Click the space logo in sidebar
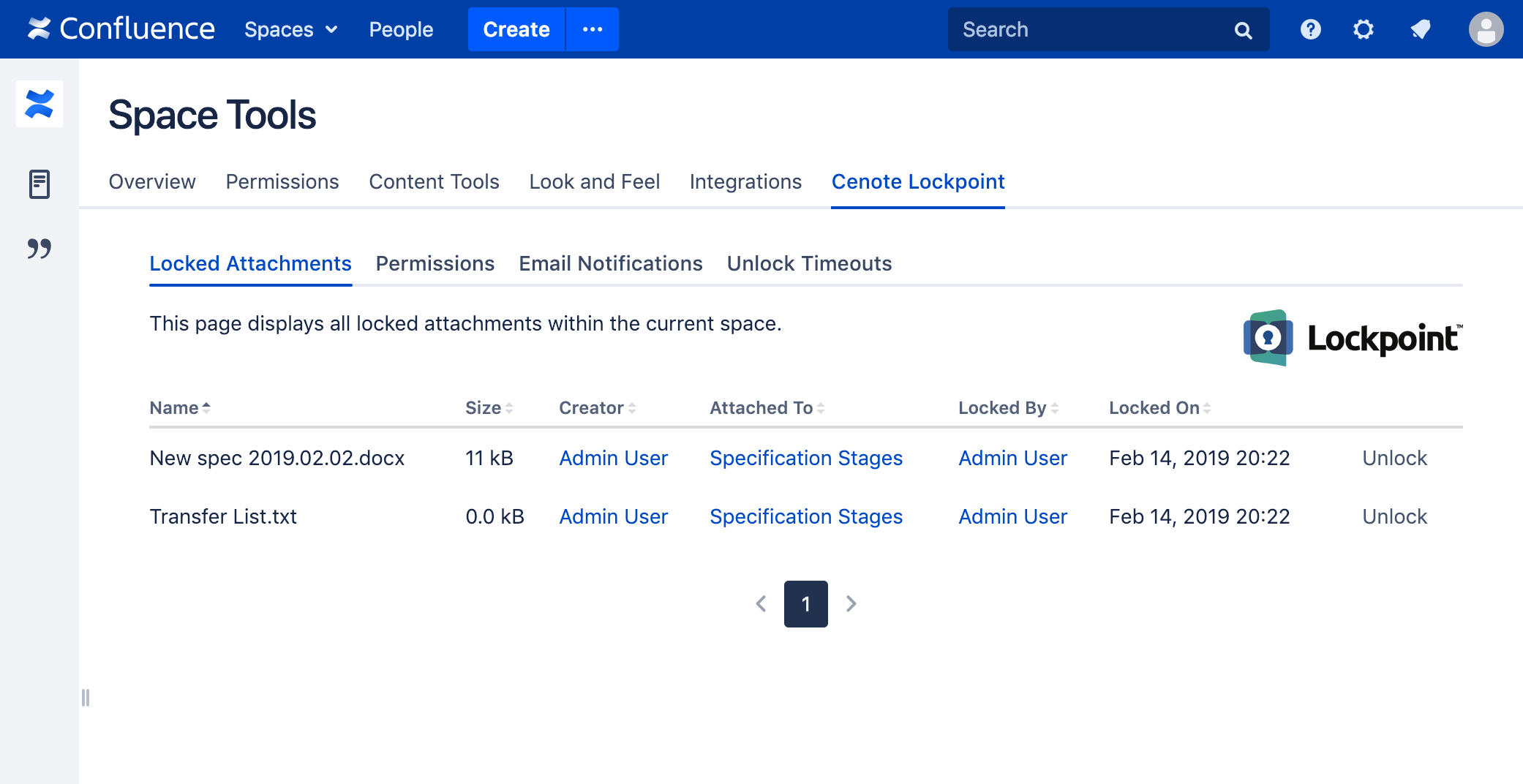 point(40,104)
